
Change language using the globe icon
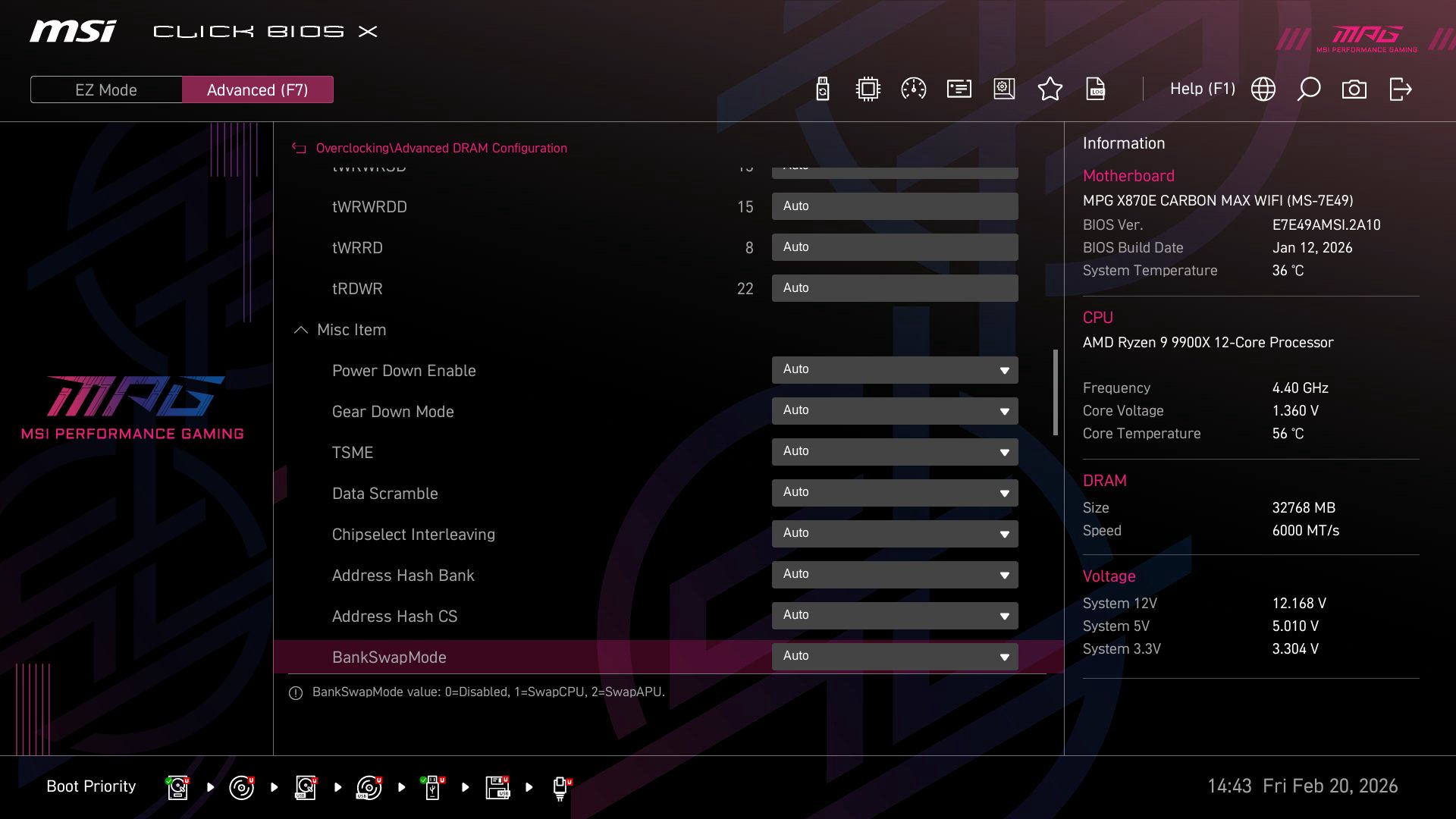pos(1263,89)
